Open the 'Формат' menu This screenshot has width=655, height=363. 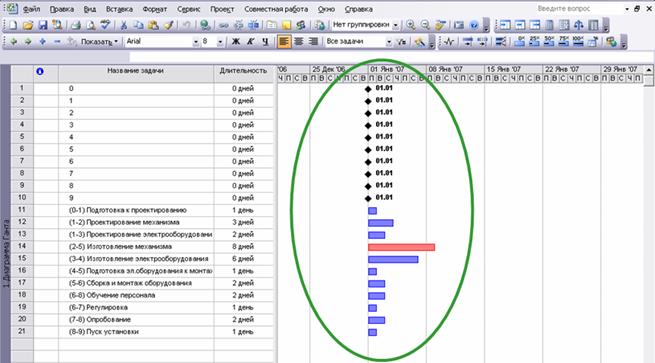(x=155, y=9)
